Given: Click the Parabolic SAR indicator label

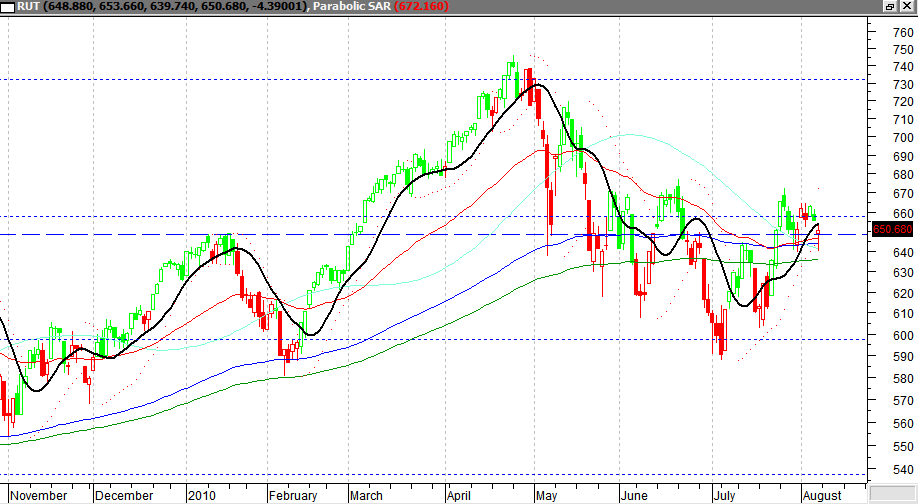Looking at the screenshot, I should (x=352, y=6).
